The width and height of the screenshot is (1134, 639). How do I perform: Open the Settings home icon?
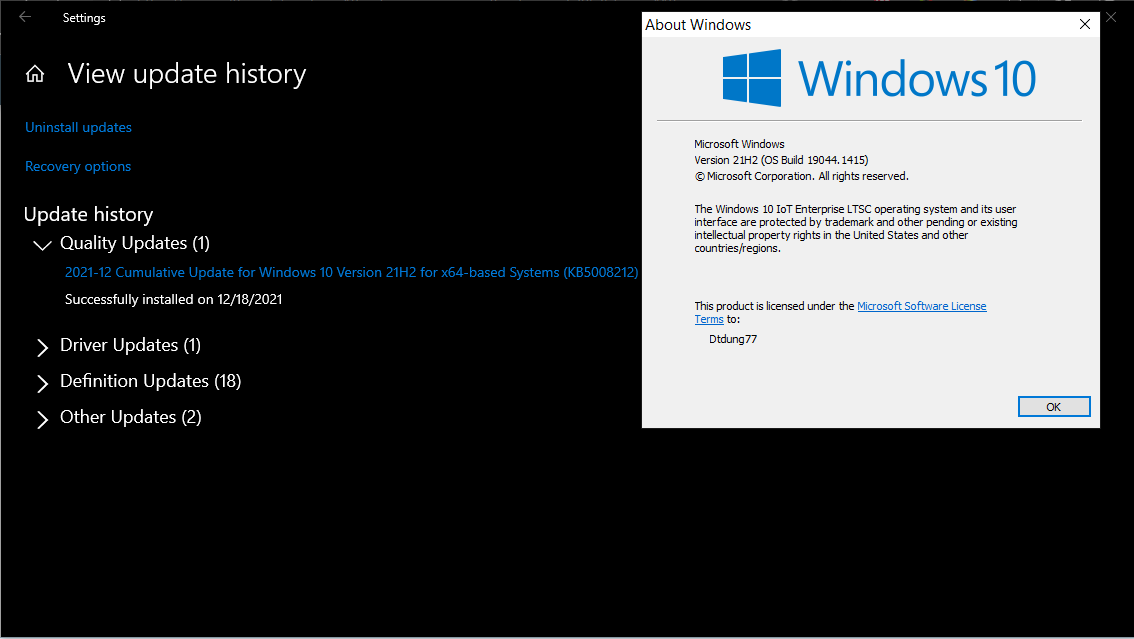[35, 74]
